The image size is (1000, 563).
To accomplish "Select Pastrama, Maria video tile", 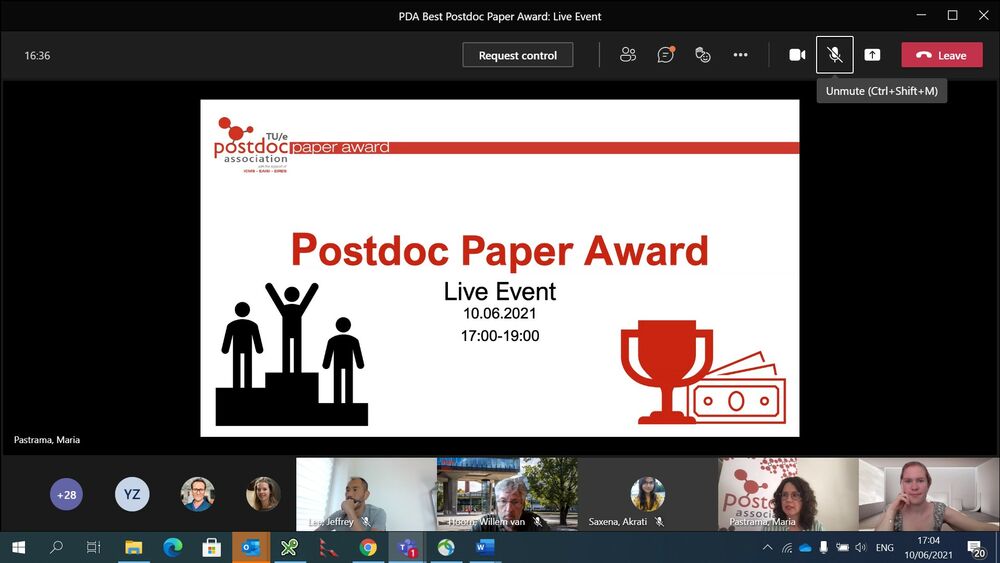I will pos(788,494).
